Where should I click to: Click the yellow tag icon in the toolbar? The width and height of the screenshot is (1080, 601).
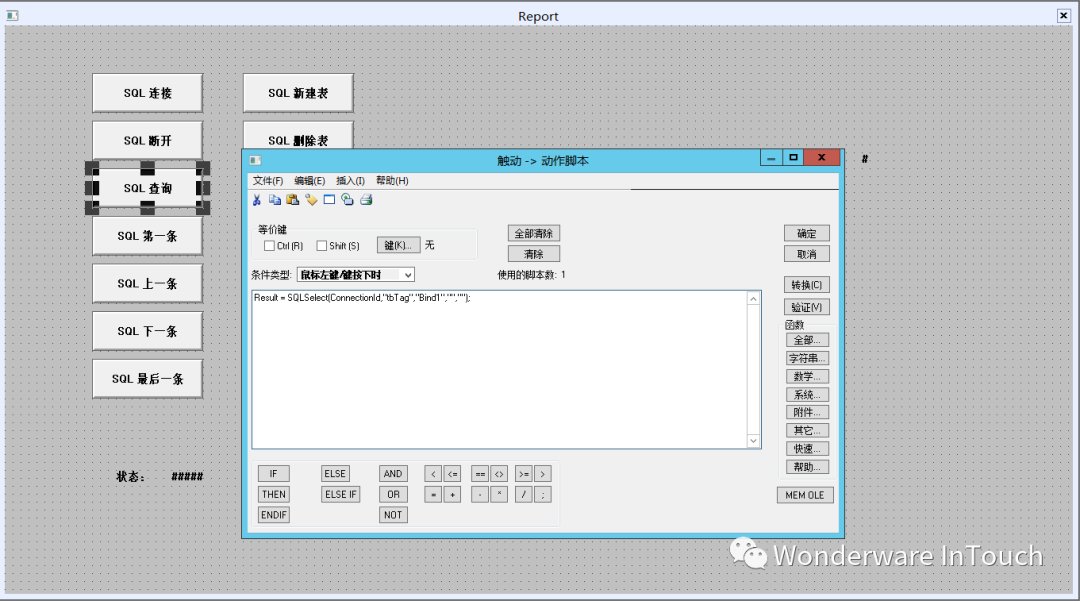[x=311, y=200]
